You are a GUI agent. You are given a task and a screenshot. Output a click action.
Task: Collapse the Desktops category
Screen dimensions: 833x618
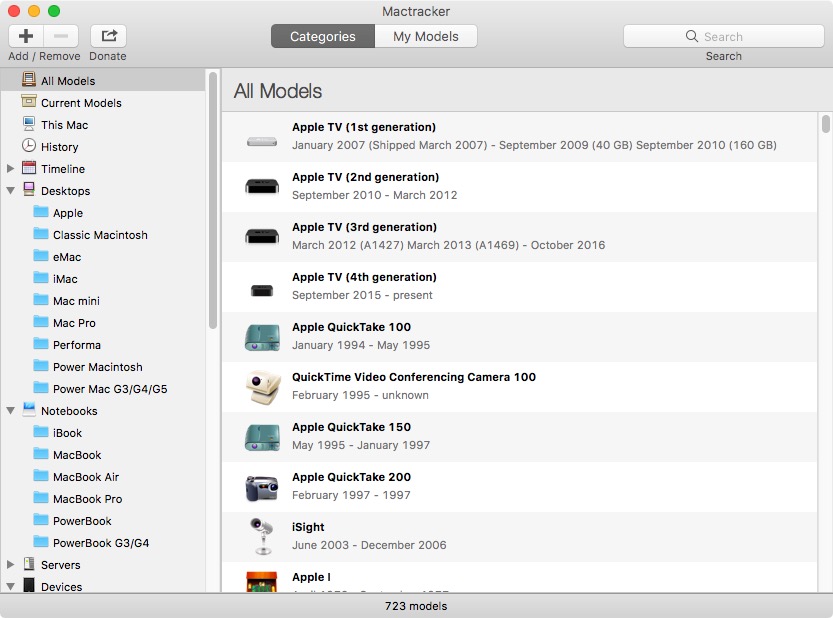pos(10,191)
